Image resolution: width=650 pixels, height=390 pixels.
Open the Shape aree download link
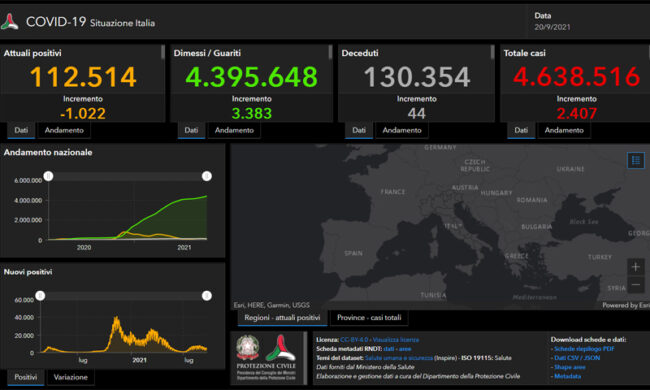pos(570,367)
